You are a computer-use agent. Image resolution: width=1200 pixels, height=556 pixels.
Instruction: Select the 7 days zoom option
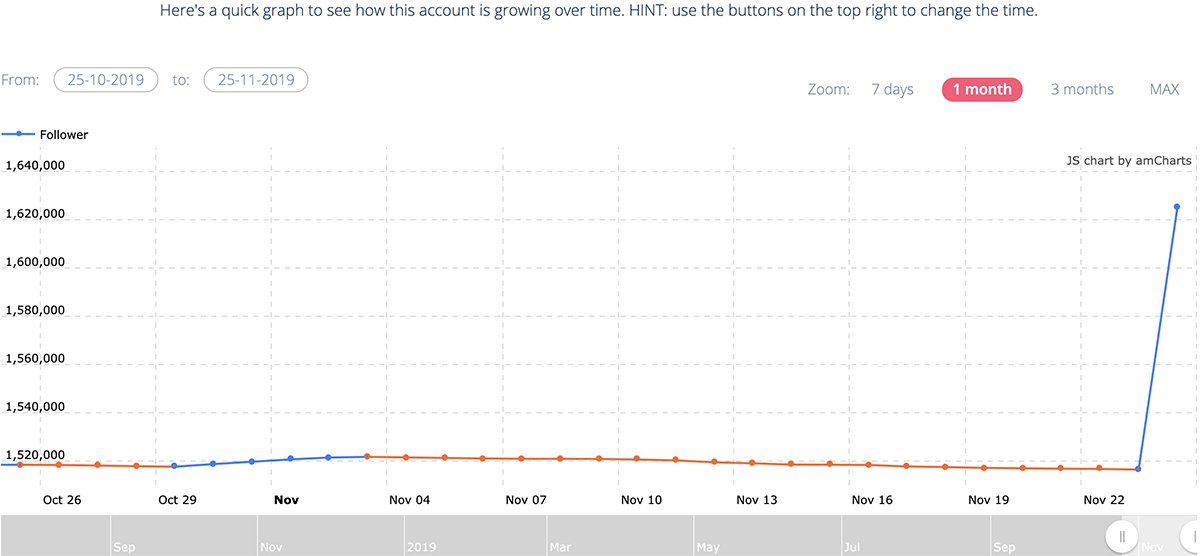coord(892,89)
